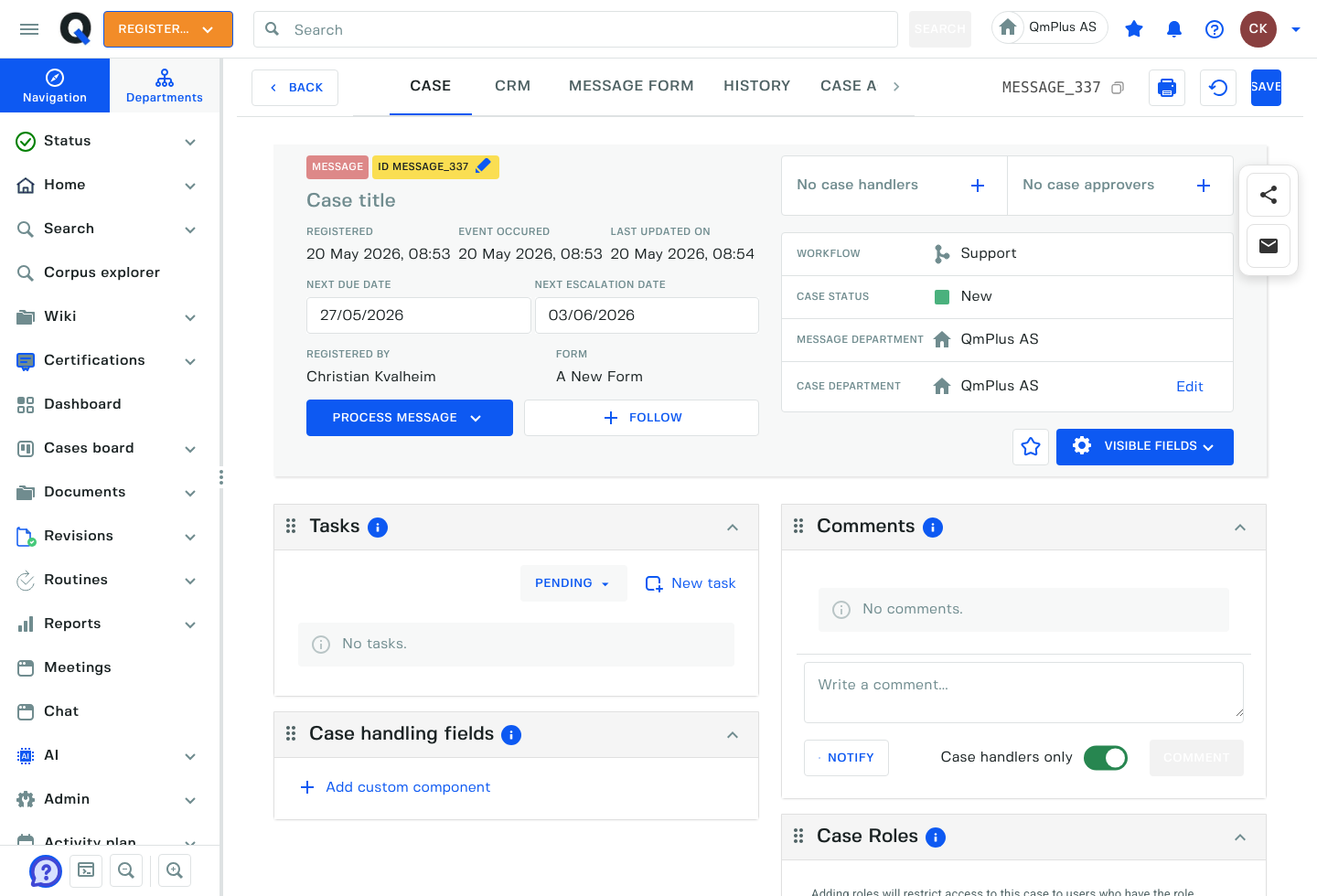Show info for Case handling fields
The image size is (1317, 896).
coord(511,735)
